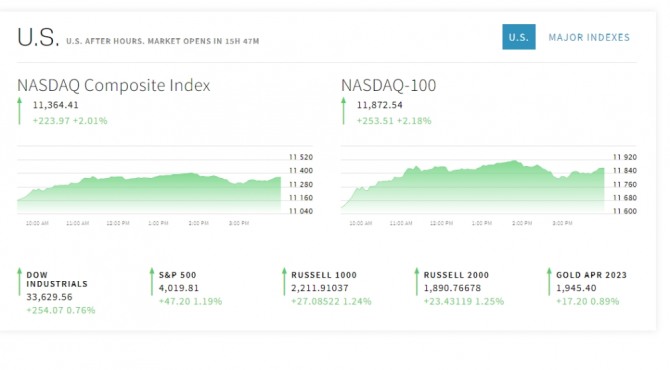Click the up arrow next to Russell 1000

[x=284, y=282]
